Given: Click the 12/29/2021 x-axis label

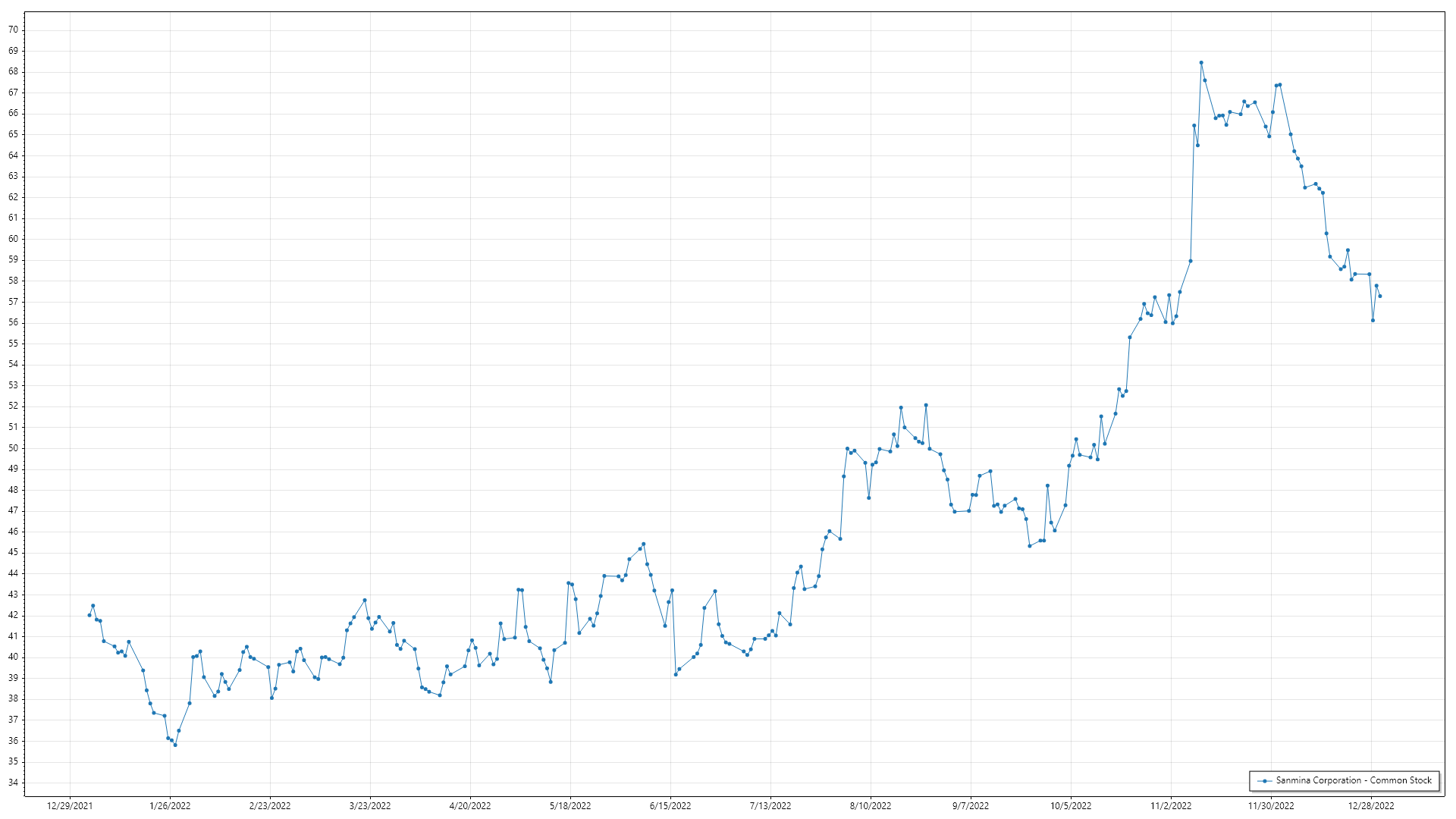Looking at the screenshot, I should pos(70,806).
